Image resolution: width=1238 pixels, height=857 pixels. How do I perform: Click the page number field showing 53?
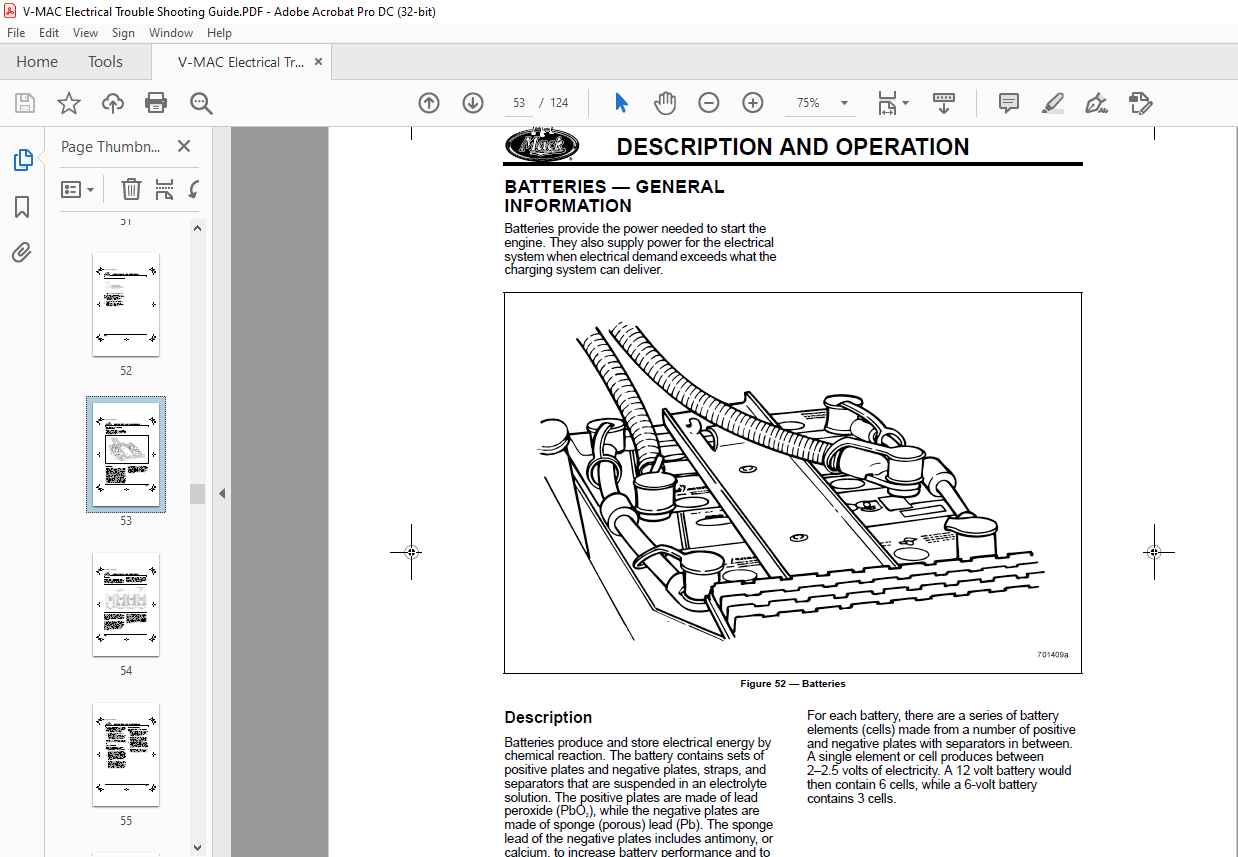click(x=519, y=103)
